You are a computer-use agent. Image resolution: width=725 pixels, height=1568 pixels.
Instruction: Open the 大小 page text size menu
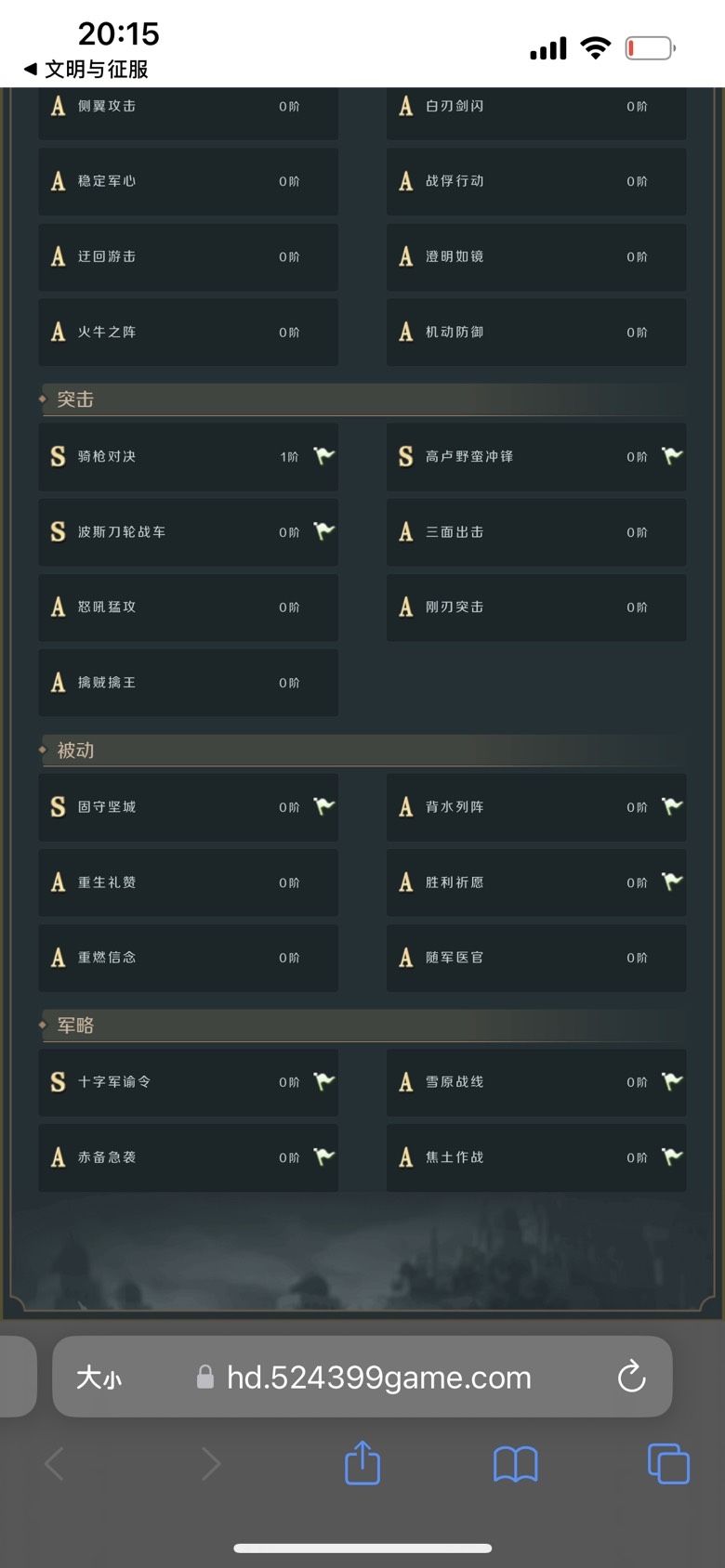(x=99, y=1377)
